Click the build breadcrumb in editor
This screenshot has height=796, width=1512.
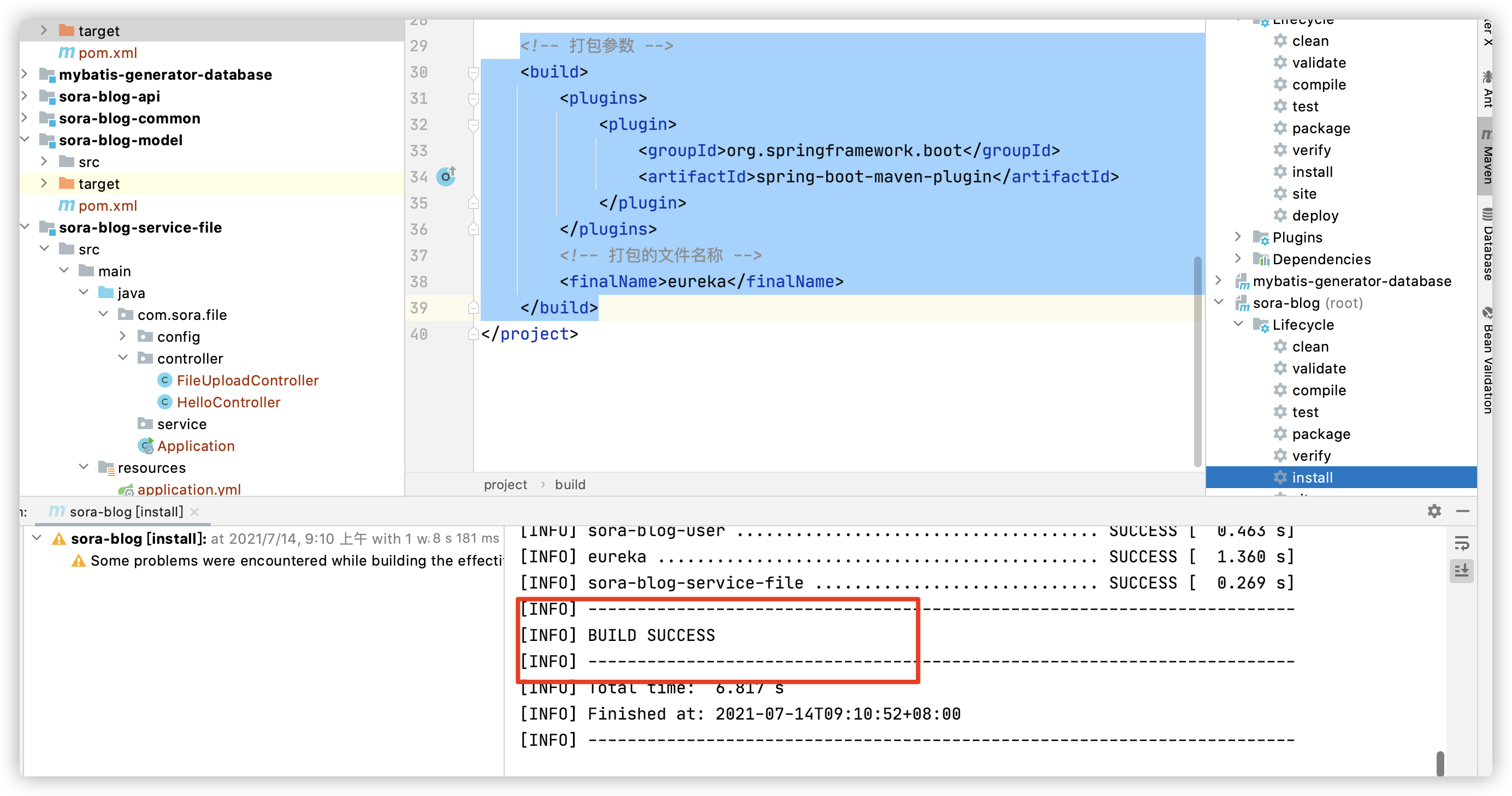[570, 484]
